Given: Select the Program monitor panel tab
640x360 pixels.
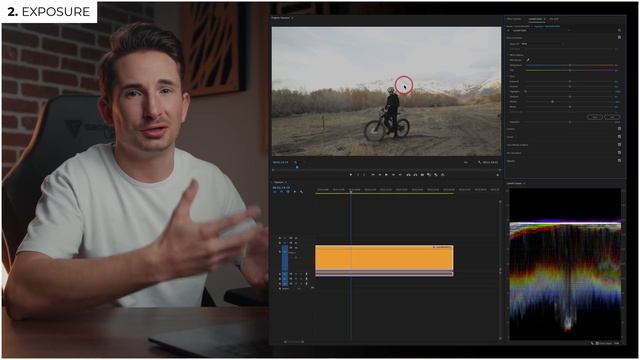Looking at the screenshot, I should coord(281,18).
